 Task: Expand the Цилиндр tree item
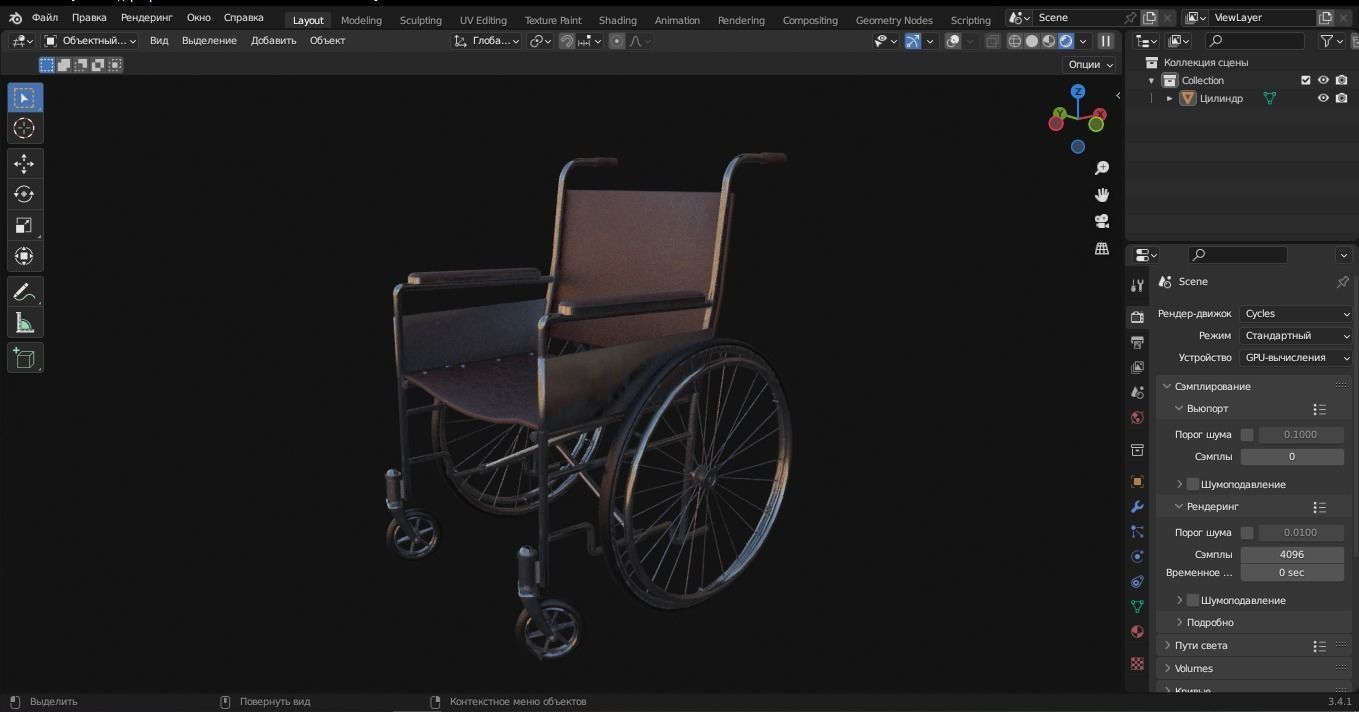coord(1169,98)
